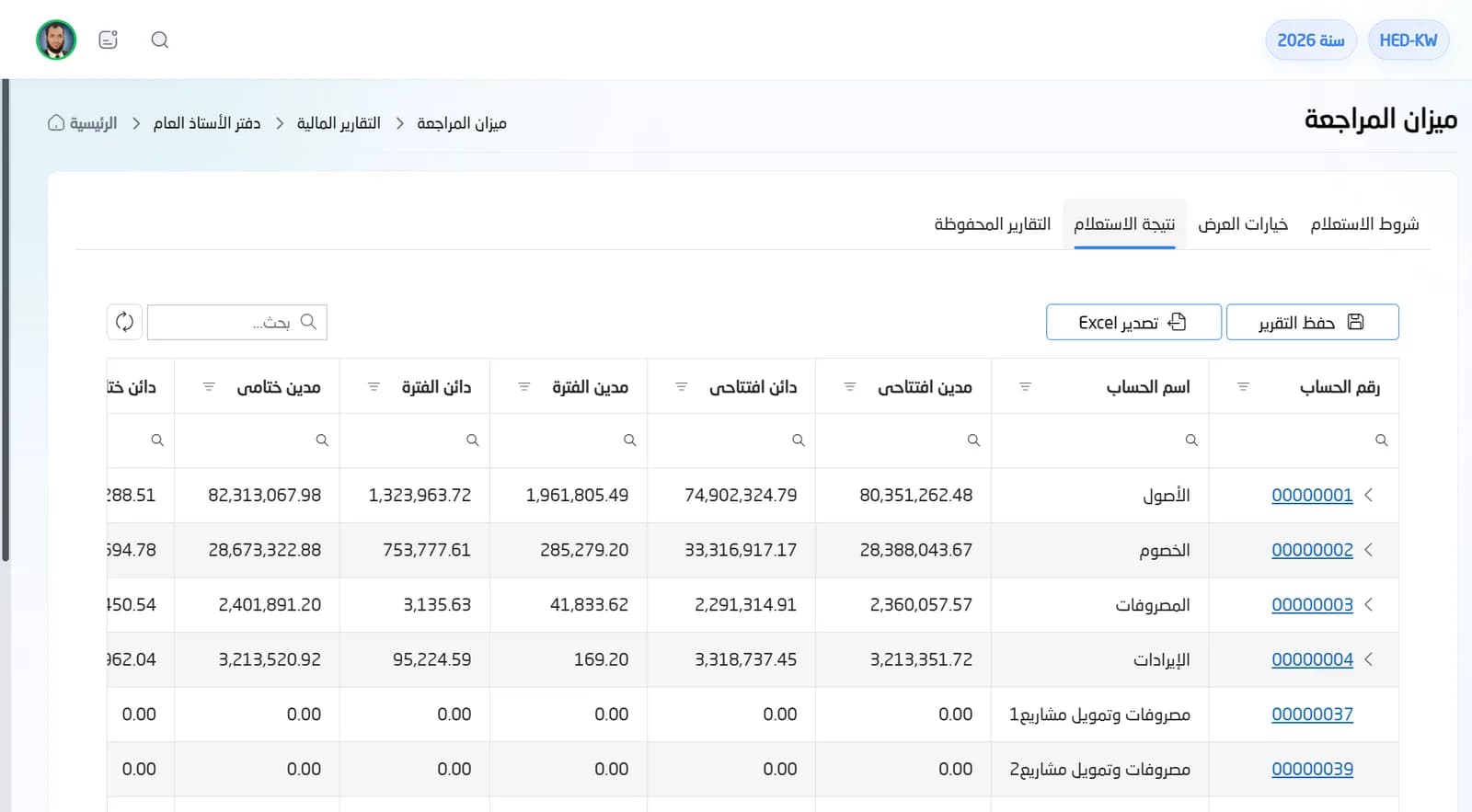This screenshot has width=1472, height=812.
Task: Go to الرئيسية in breadcrumb
Action: coord(93,123)
